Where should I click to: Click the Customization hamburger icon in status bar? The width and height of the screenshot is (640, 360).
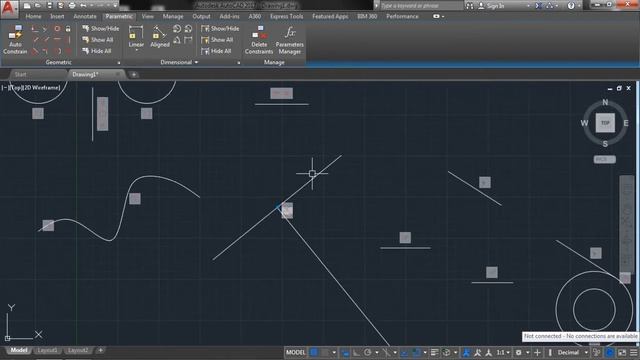[633, 353]
